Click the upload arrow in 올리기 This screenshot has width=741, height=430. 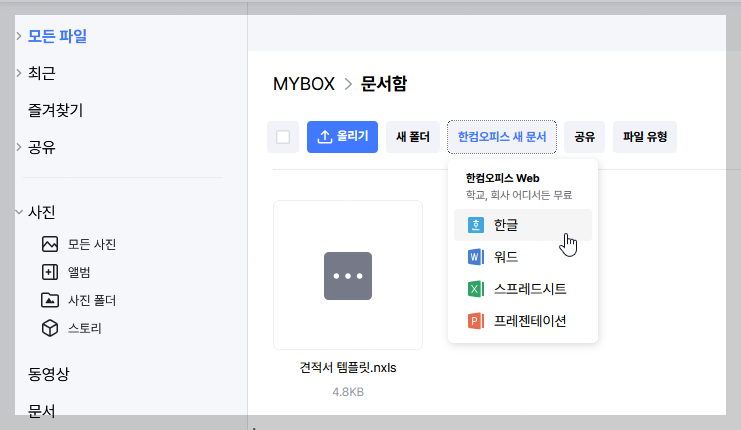(x=325, y=137)
